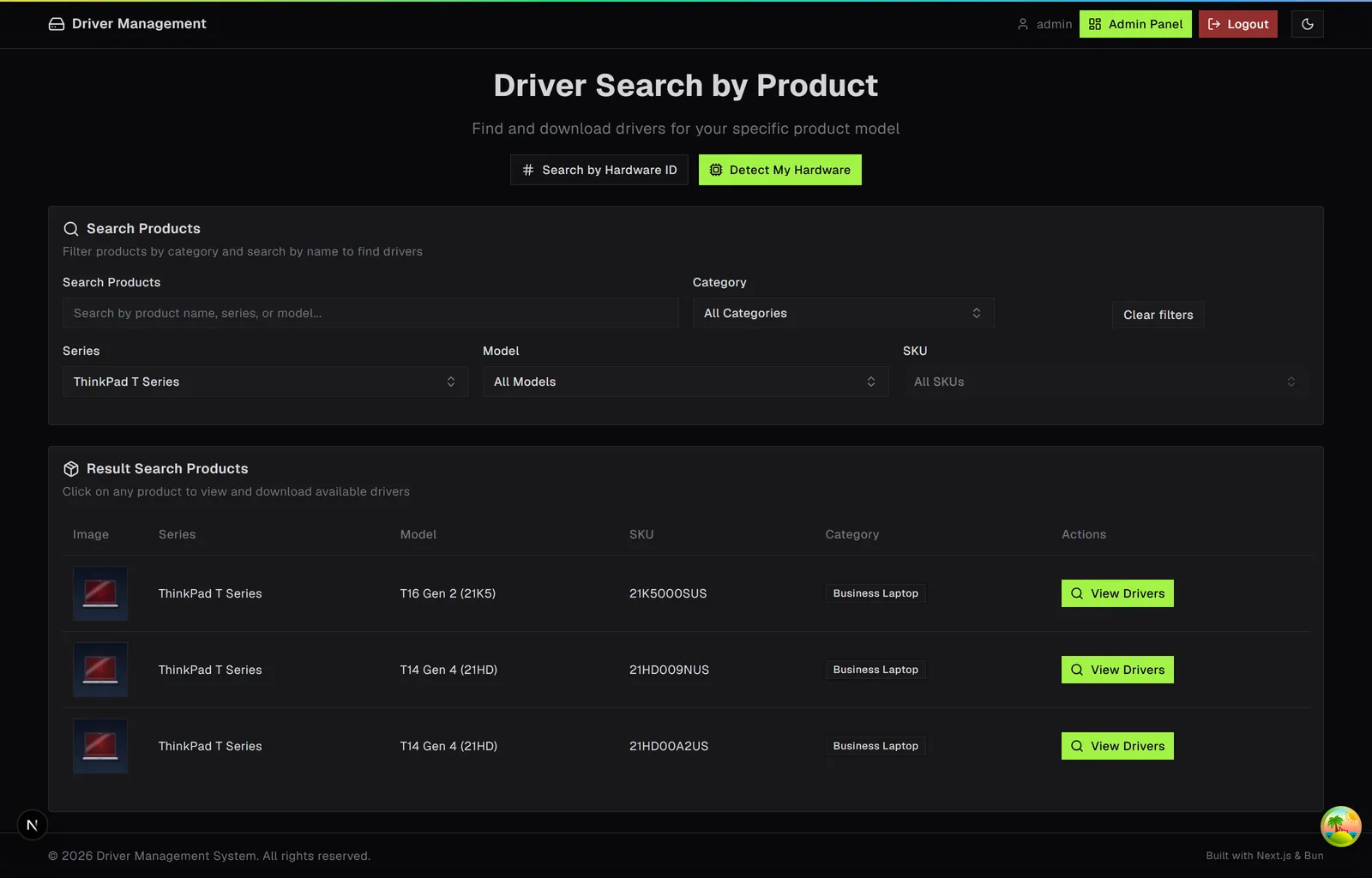Open the laptop thumbnail for 21HD009NUS
The height and width of the screenshot is (878, 1372).
[x=100, y=670]
